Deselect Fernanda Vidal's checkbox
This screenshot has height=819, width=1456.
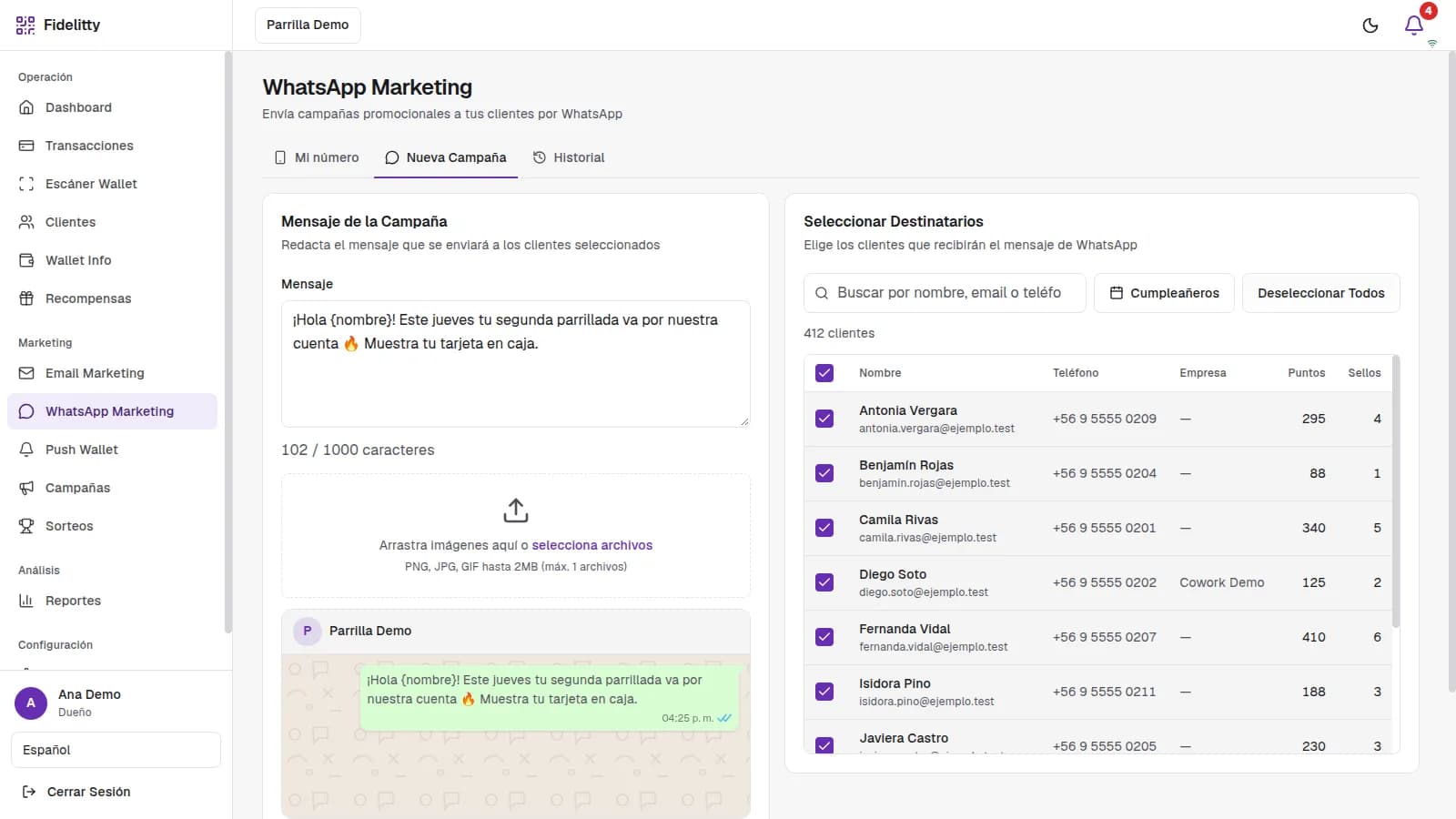pos(824,637)
